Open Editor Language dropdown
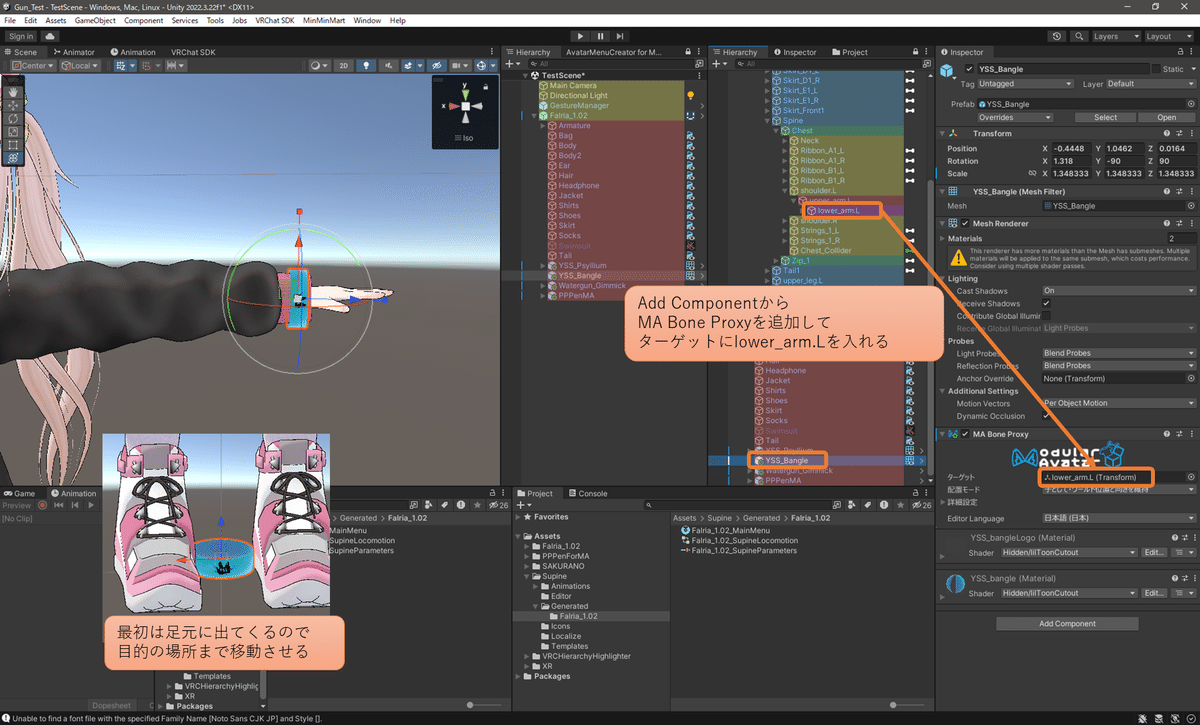Viewport: 1200px width, 725px height. click(x=1118, y=518)
